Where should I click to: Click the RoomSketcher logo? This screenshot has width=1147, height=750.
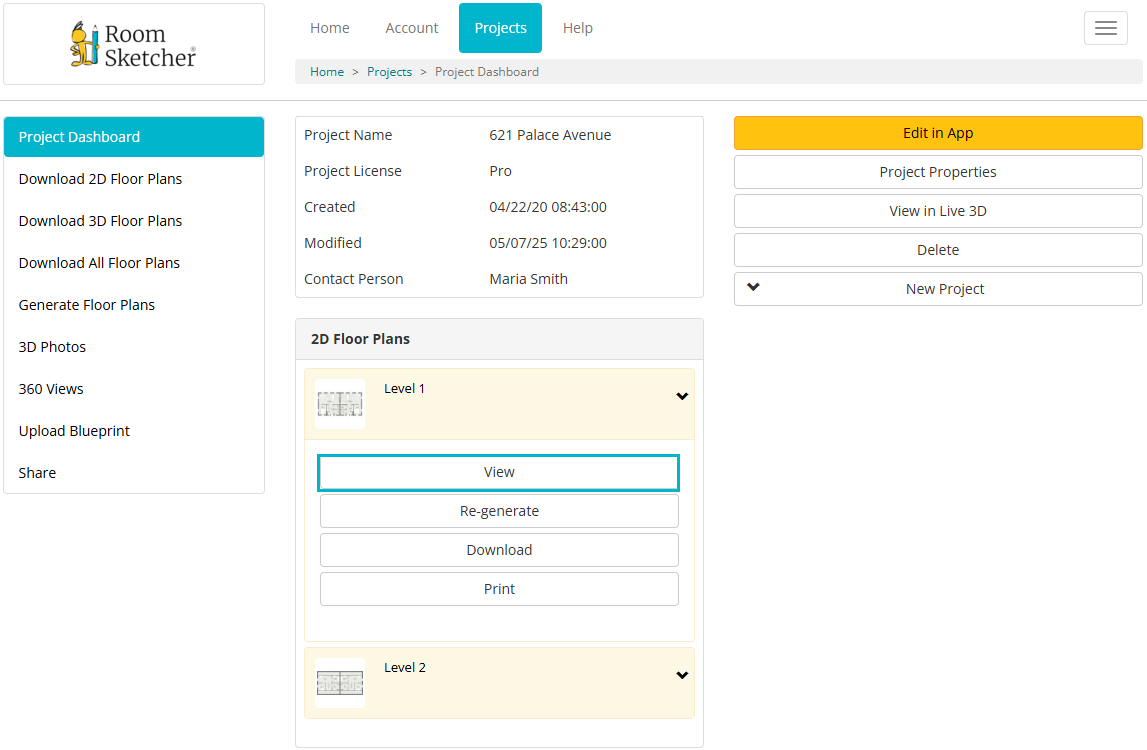[133, 45]
